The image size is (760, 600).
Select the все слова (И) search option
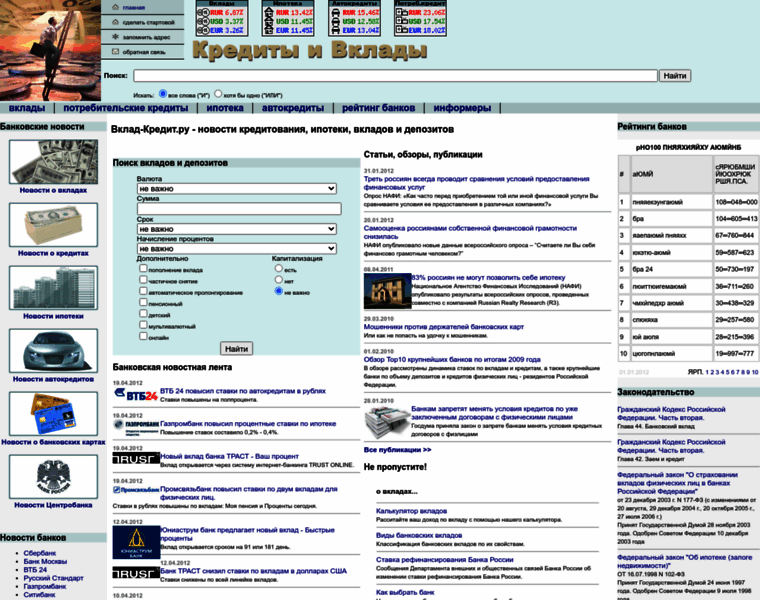(163, 94)
